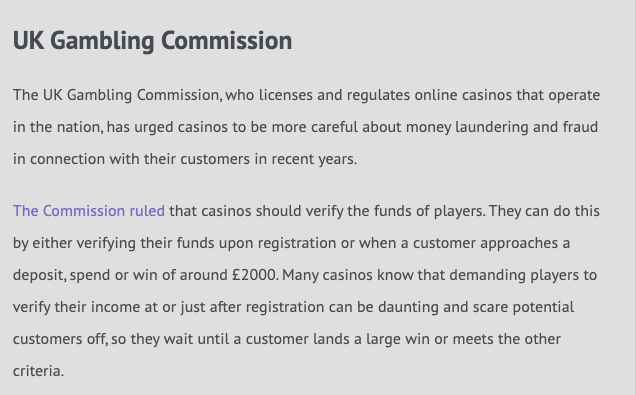636x395 pixels.
Task: Click 'online casinos' in the first paragraph
Action: [463, 95]
